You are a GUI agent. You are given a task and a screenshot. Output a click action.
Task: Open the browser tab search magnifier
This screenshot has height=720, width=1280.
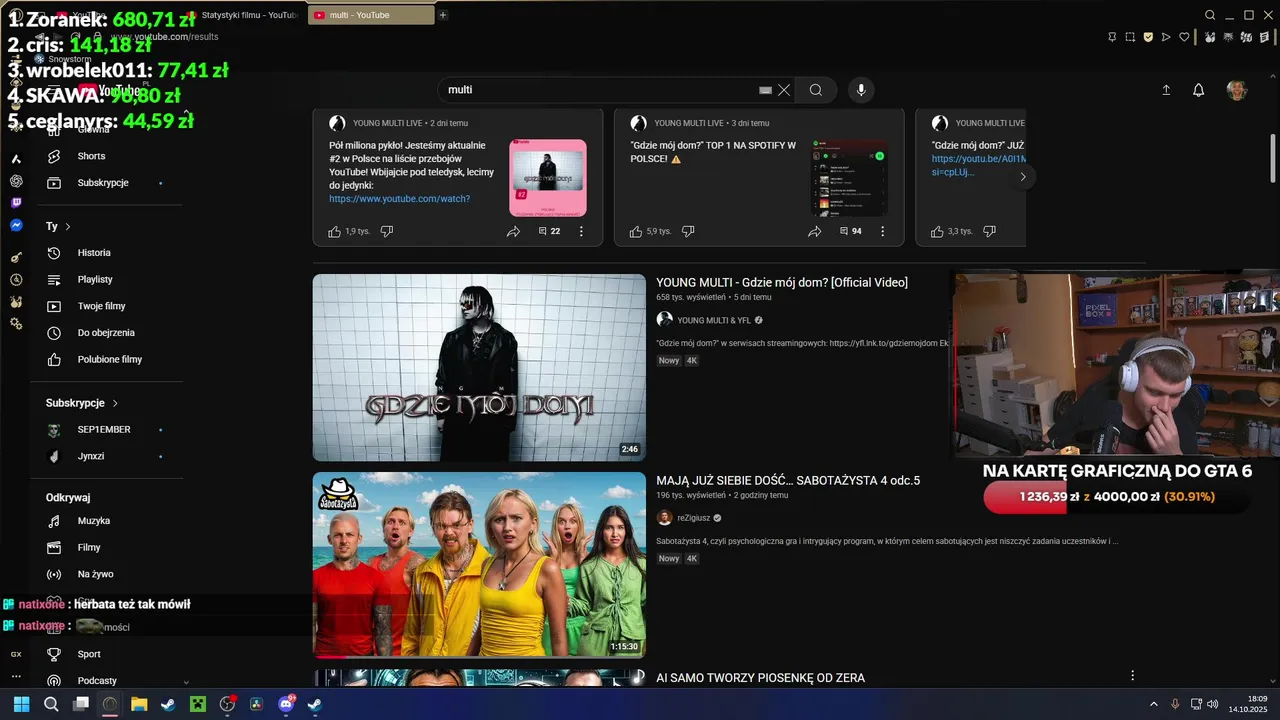click(1210, 15)
